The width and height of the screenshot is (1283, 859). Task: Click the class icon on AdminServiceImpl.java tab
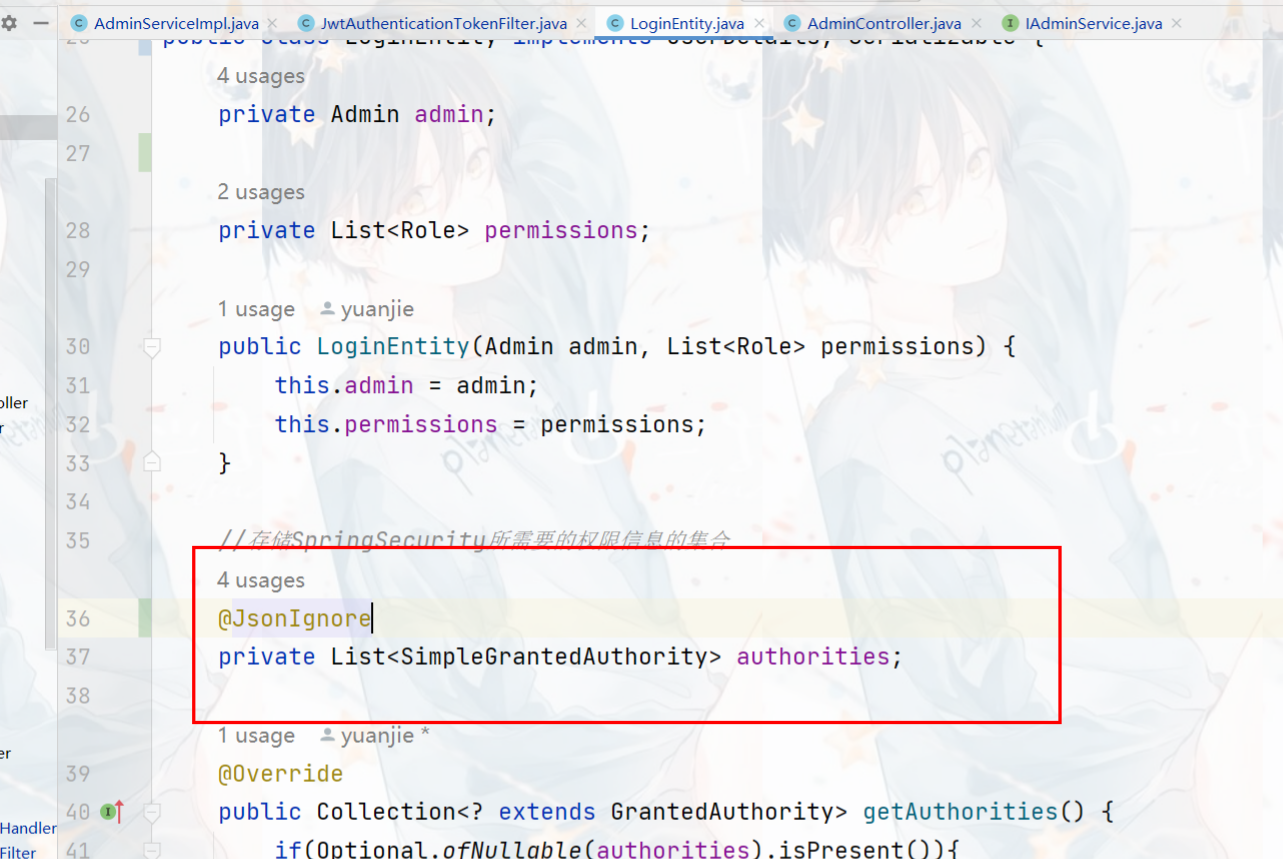[x=79, y=23]
